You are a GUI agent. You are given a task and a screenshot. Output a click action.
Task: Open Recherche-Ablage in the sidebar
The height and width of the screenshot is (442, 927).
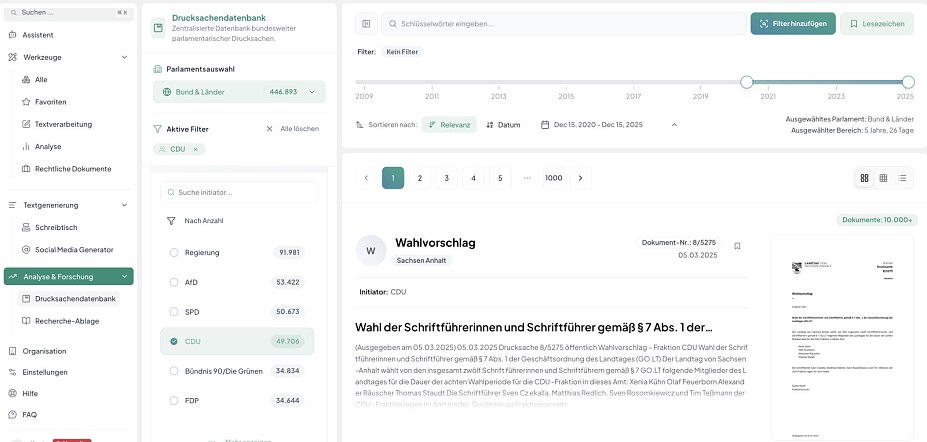pyautogui.click(x=66, y=321)
